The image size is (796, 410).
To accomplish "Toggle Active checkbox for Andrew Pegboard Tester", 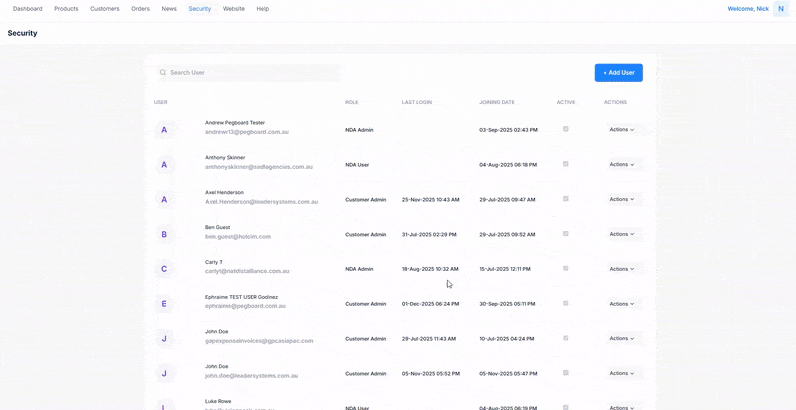I will pos(566,129).
